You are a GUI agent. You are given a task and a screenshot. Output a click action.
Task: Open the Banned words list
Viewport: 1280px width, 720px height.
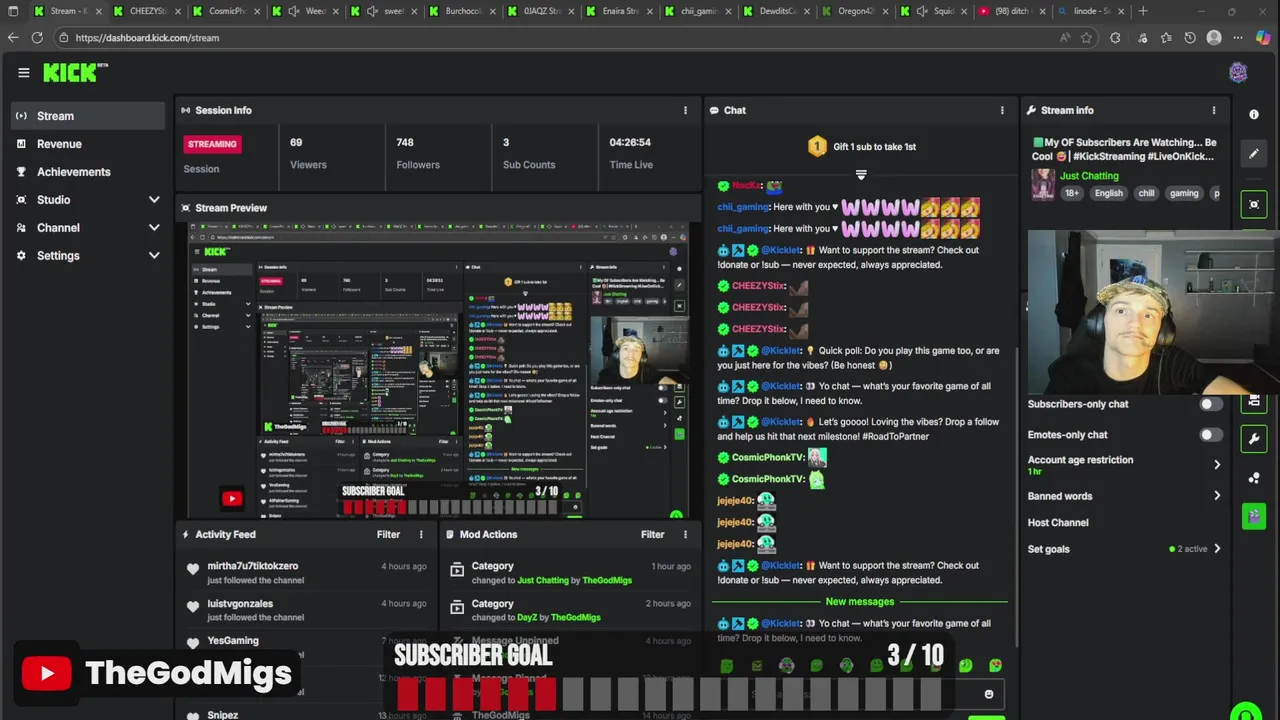click(1124, 496)
